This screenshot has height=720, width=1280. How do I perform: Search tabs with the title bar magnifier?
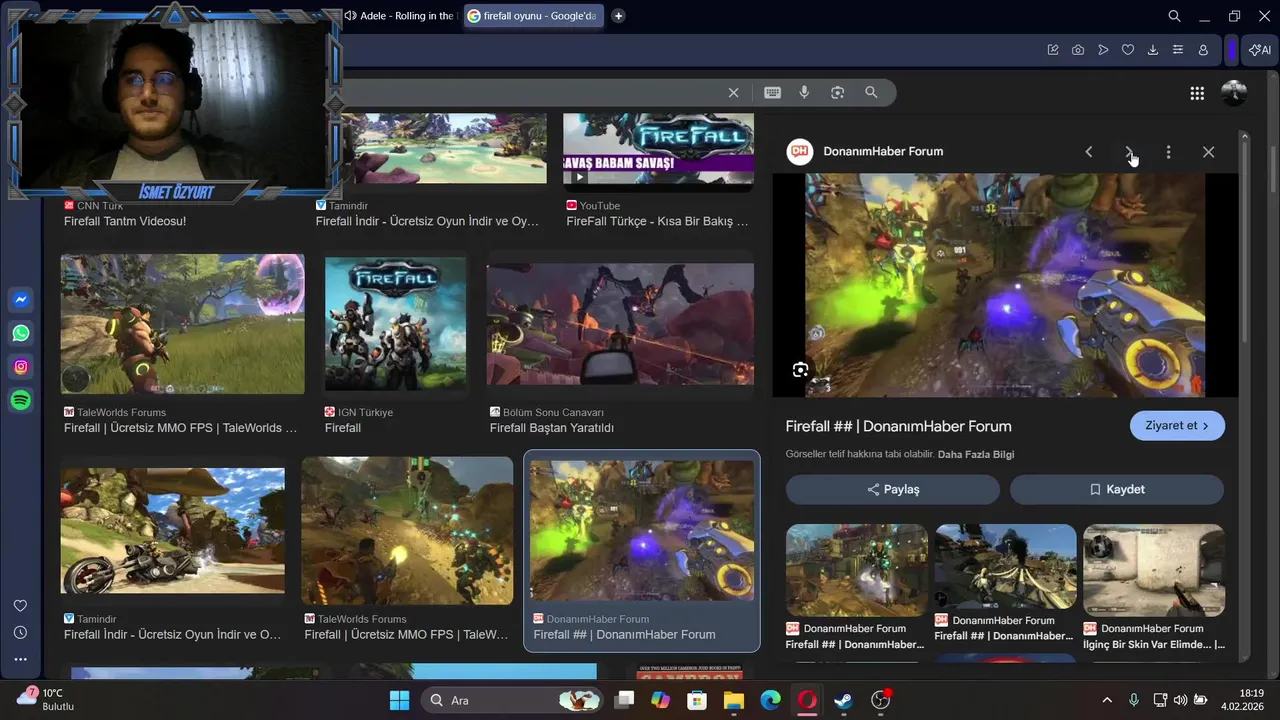point(1175,16)
